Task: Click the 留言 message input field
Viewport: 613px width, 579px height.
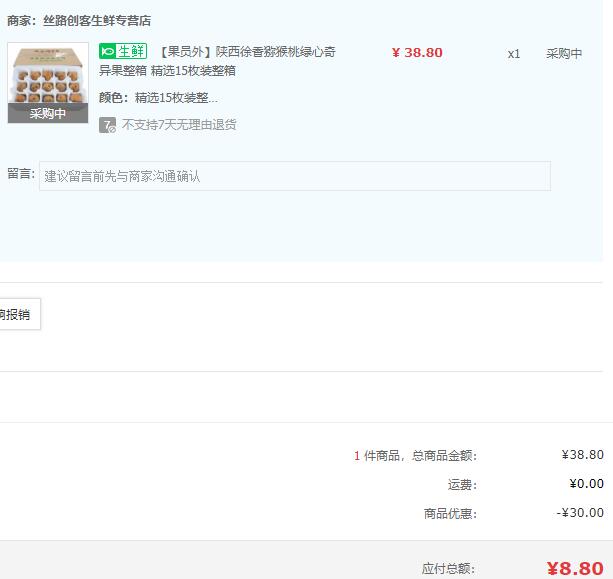Action: 294,176
